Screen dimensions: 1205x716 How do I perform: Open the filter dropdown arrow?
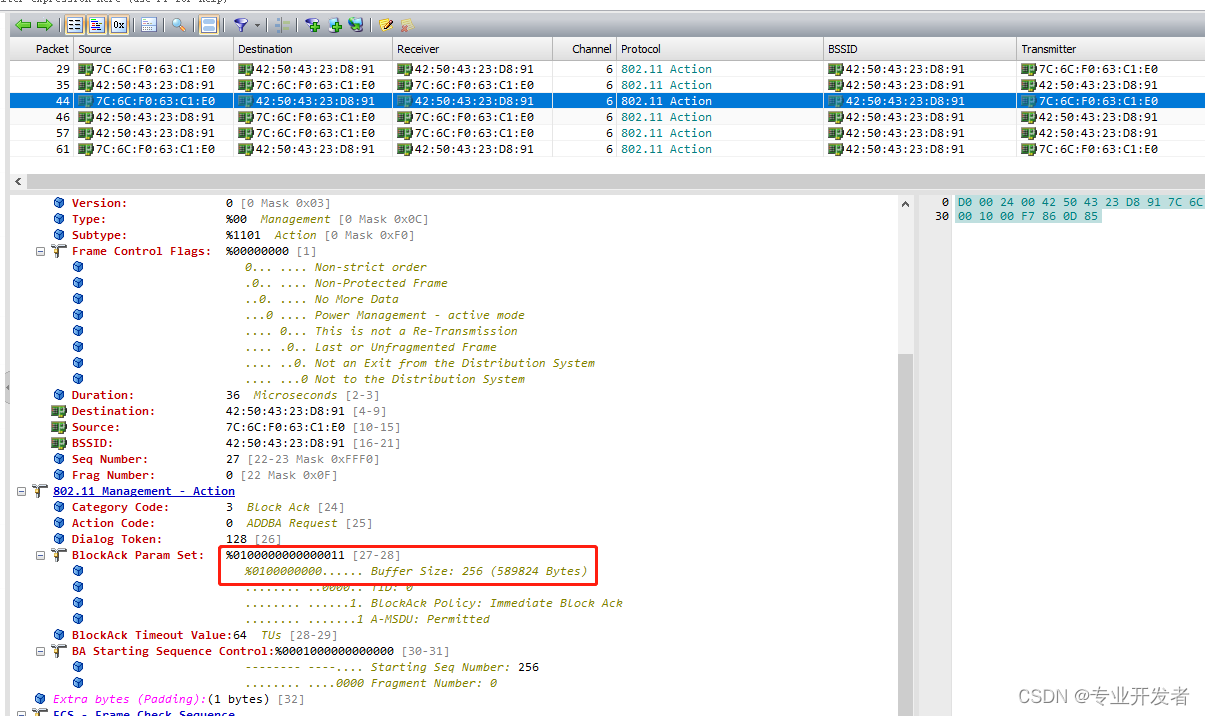tap(257, 25)
